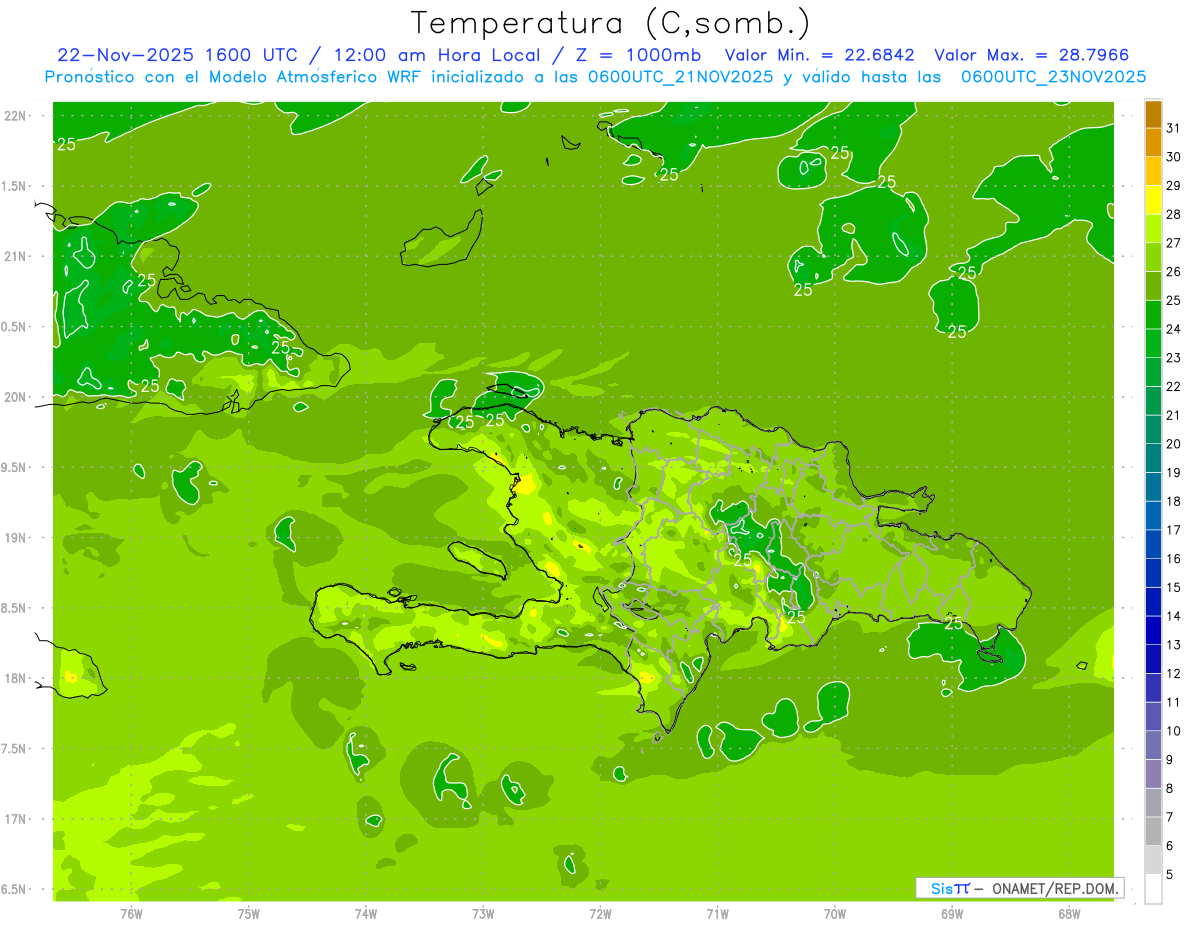
Task: Select the '0600UTC_21NOV2025' initialization time text
Action: coord(682,77)
